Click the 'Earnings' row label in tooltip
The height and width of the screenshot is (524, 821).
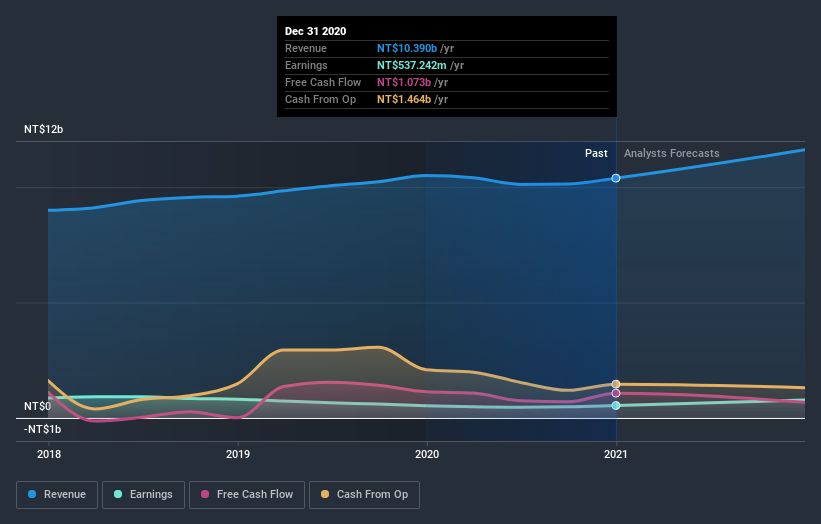pos(306,65)
